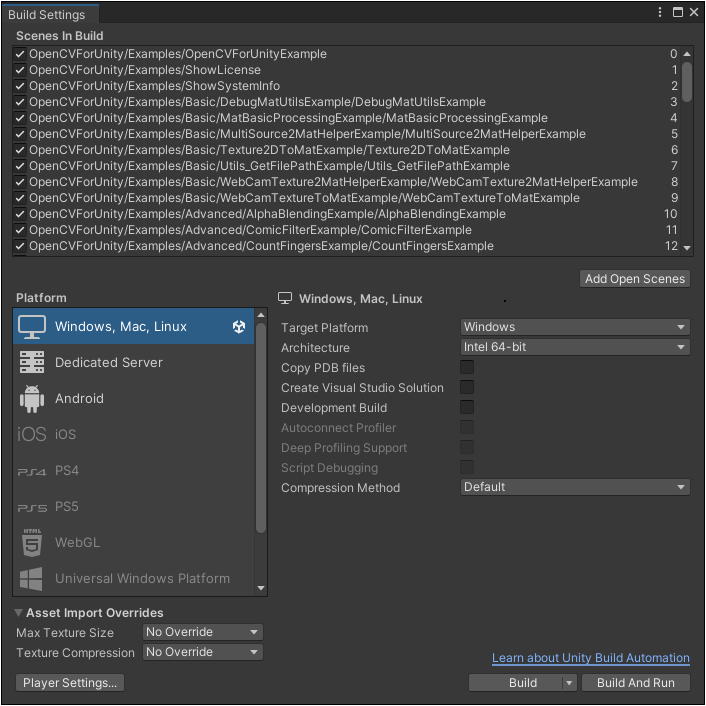Click the Add Open Scenes button
The width and height of the screenshot is (706, 706).
(x=634, y=279)
